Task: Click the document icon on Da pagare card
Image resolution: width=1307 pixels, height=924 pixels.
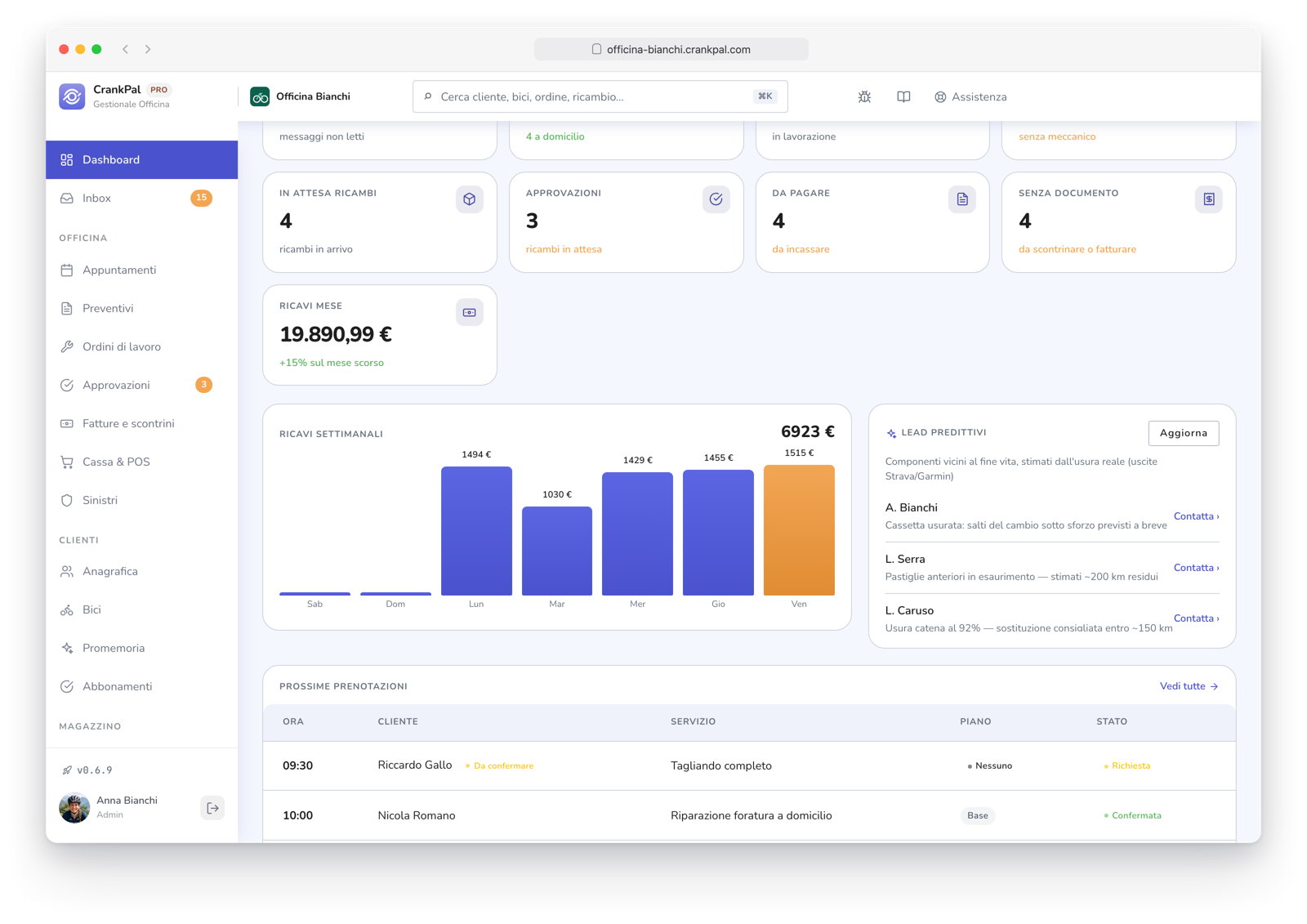Action: coord(962,199)
